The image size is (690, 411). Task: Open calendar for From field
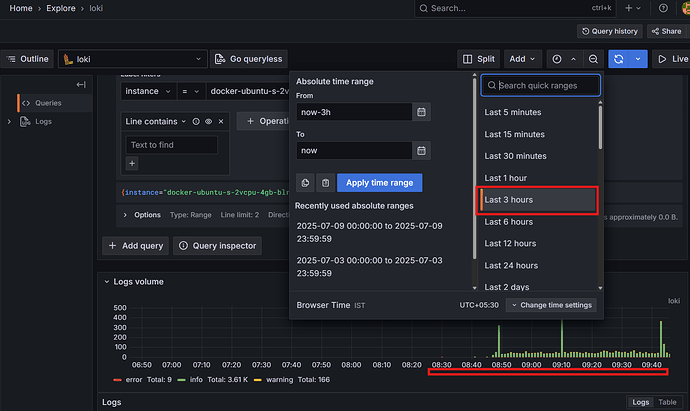[x=422, y=112]
